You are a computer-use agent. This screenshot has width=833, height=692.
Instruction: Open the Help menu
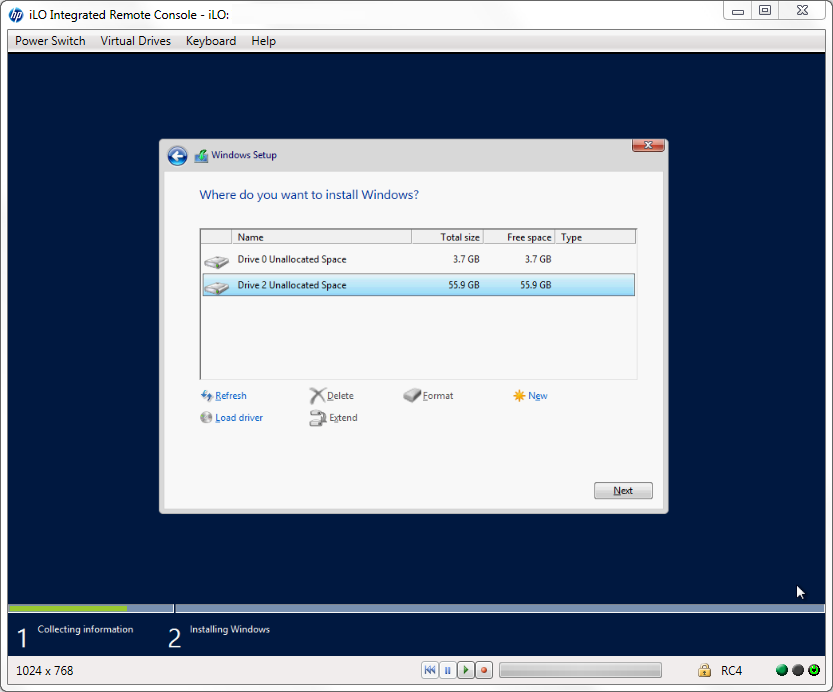pos(264,41)
